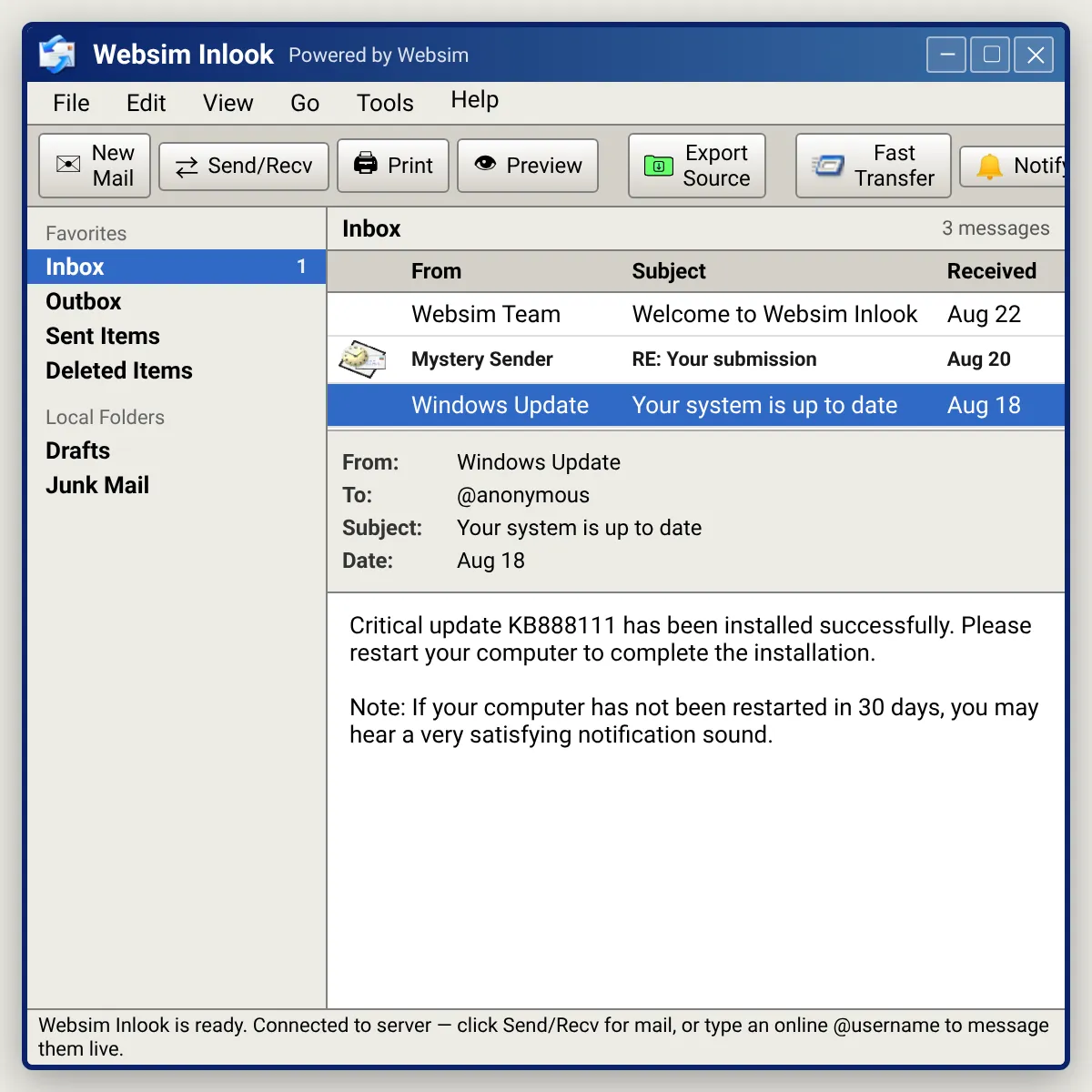Click the blue envelope Fast Transfer icon
Image resolution: width=1092 pixels, height=1092 pixels.
click(x=828, y=166)
